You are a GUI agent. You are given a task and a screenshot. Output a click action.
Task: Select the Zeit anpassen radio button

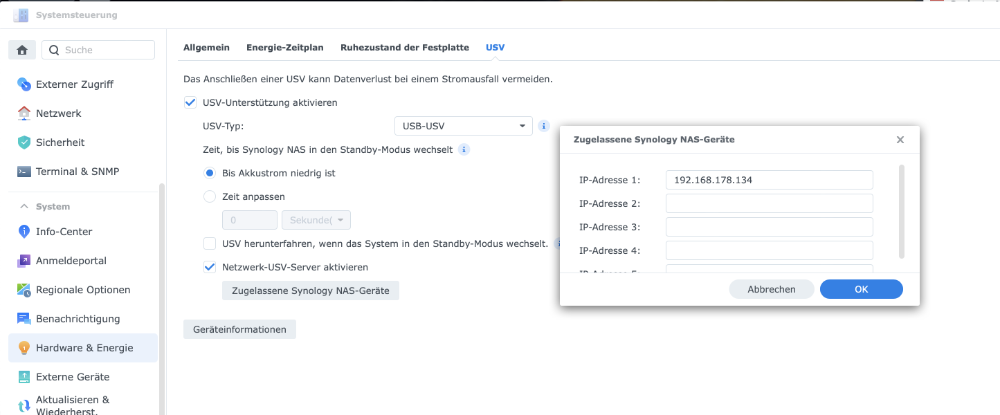209,197
